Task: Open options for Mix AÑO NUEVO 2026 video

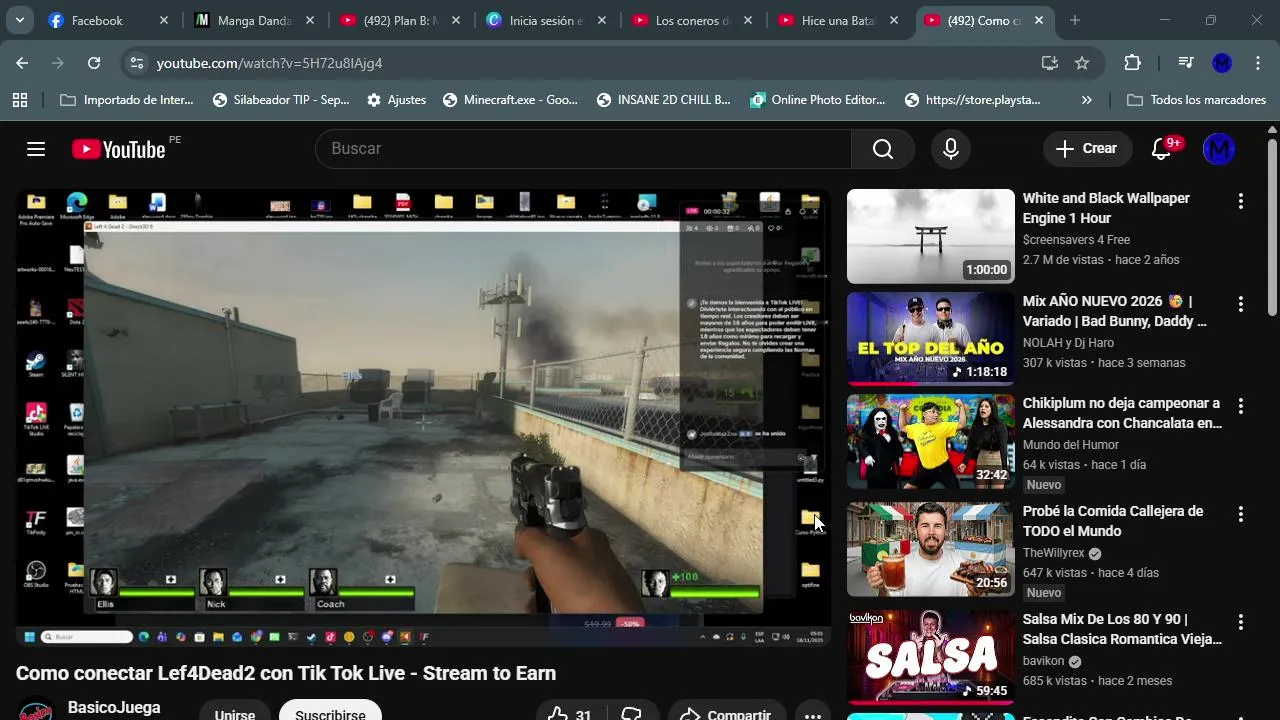Action: [x=1241, y=304]
